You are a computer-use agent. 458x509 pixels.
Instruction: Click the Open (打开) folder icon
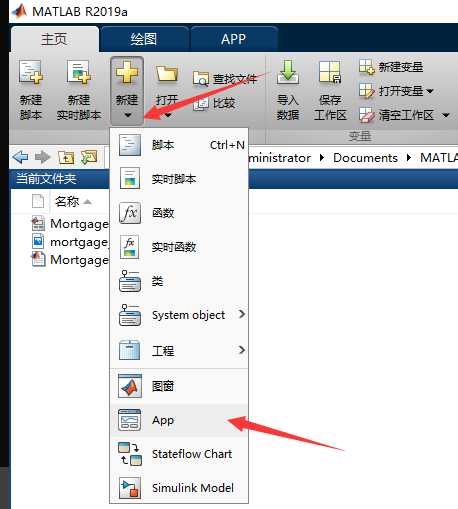coord(167,73)
